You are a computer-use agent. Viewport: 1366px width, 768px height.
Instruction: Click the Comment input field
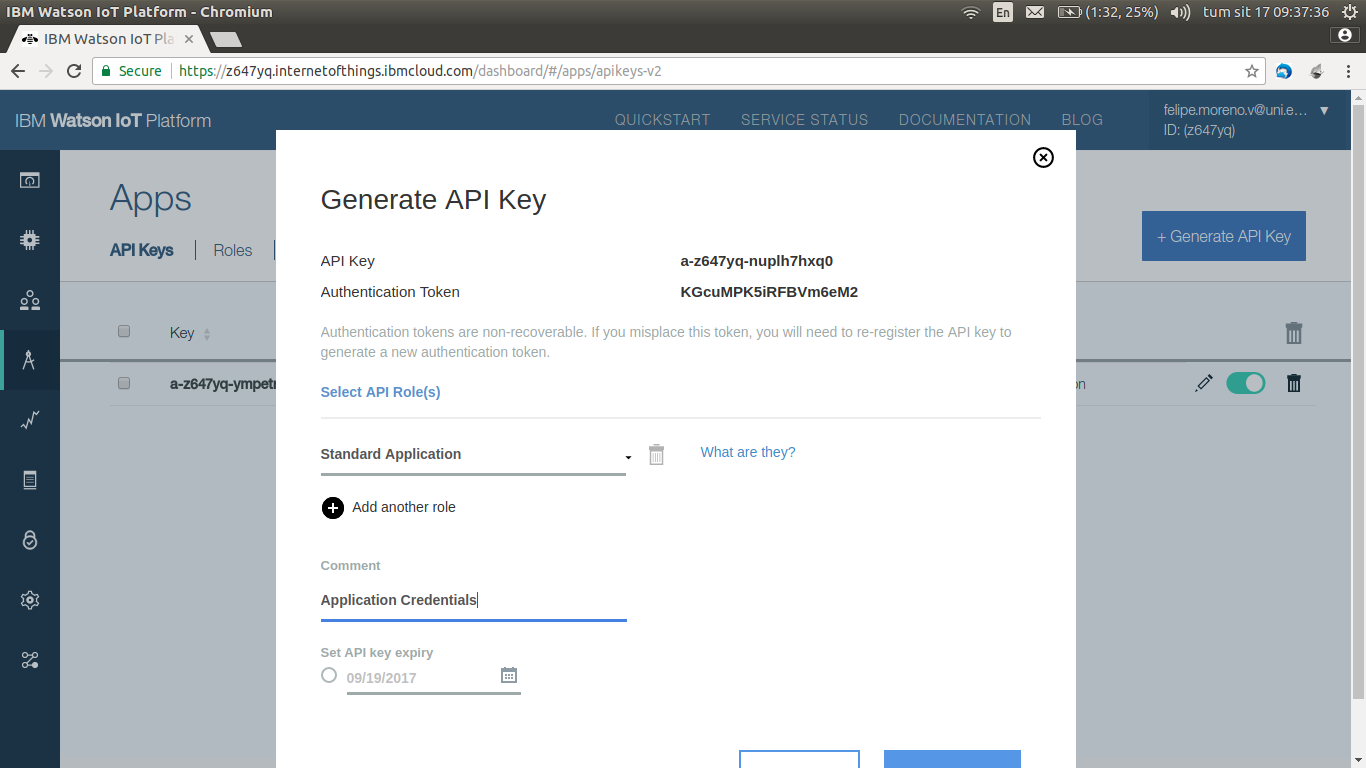[x=473, y=600]
